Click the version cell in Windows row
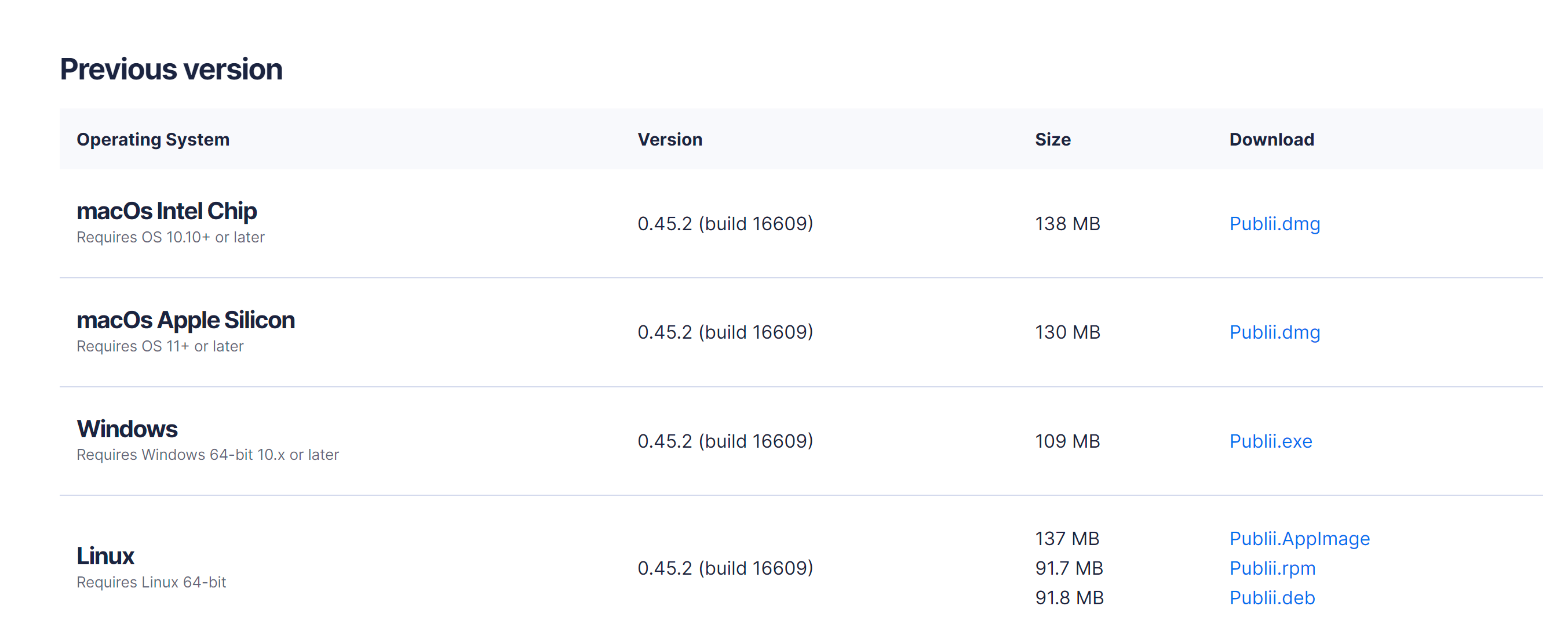Viewport: 1568px width, 635px height. (725, 441)
